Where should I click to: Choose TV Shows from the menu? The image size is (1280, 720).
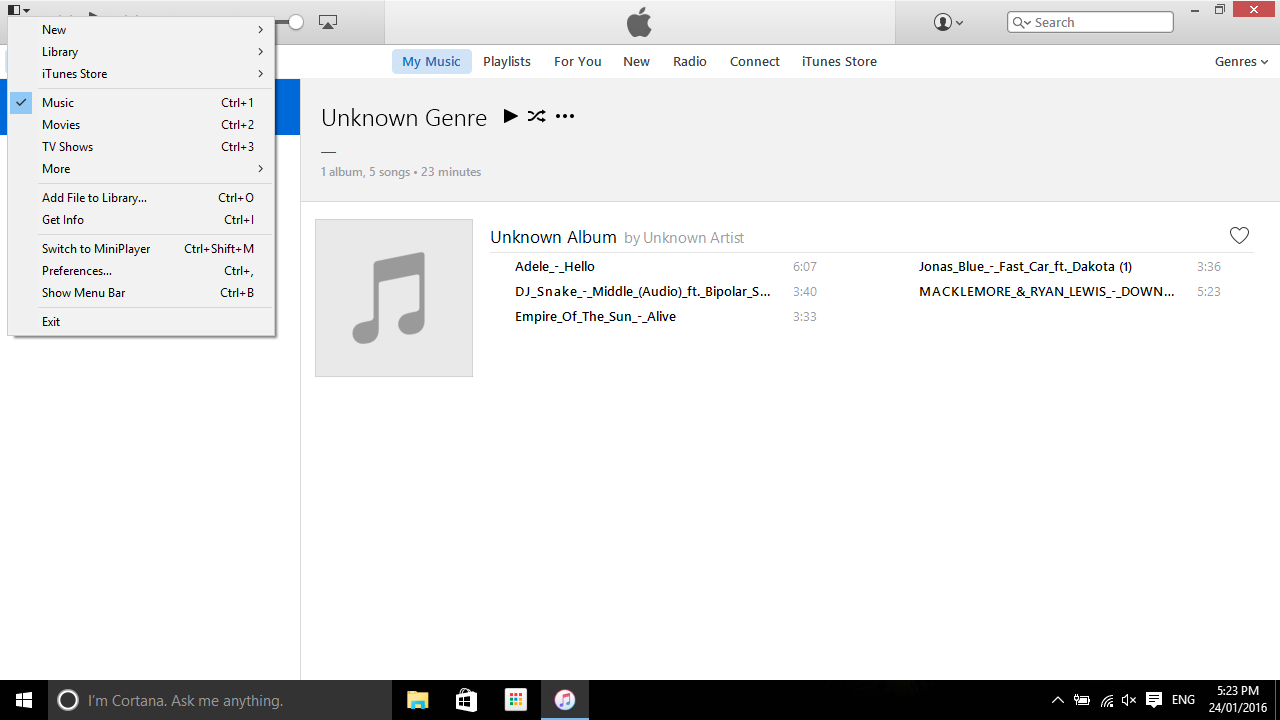(x=141, y=147)
